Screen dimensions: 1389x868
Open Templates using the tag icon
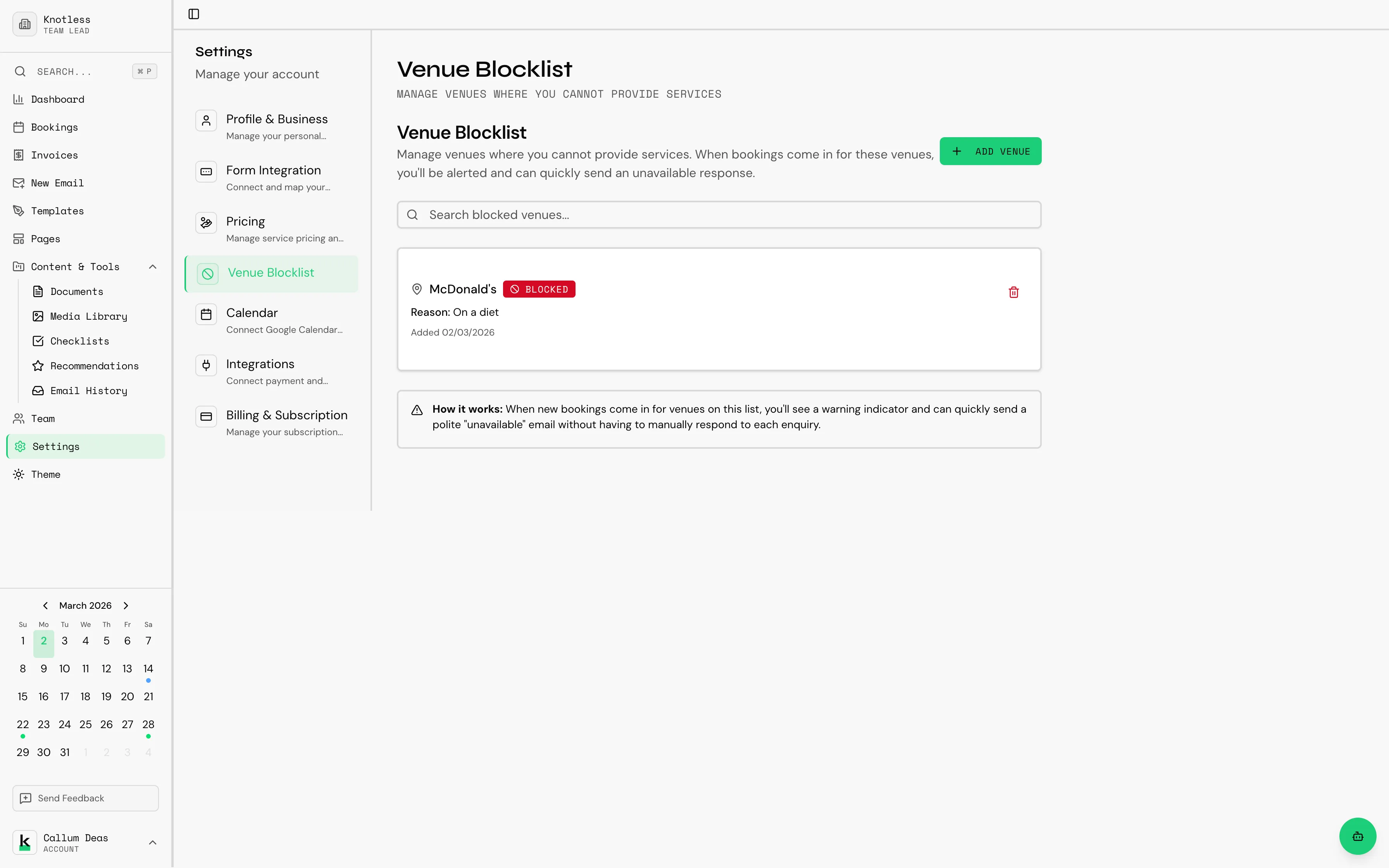coord(19,211)
